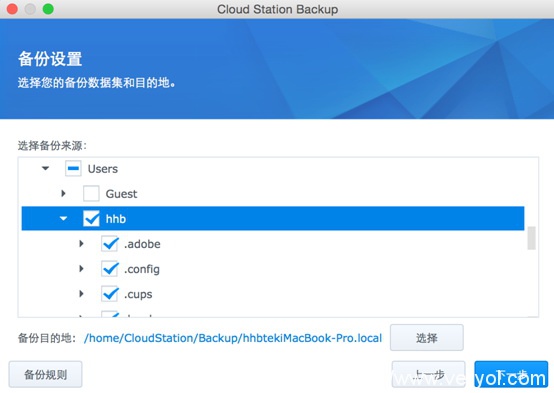Uncheck the .adobe folder checkbox
This screenshot has width=554, height=393.
110,244
